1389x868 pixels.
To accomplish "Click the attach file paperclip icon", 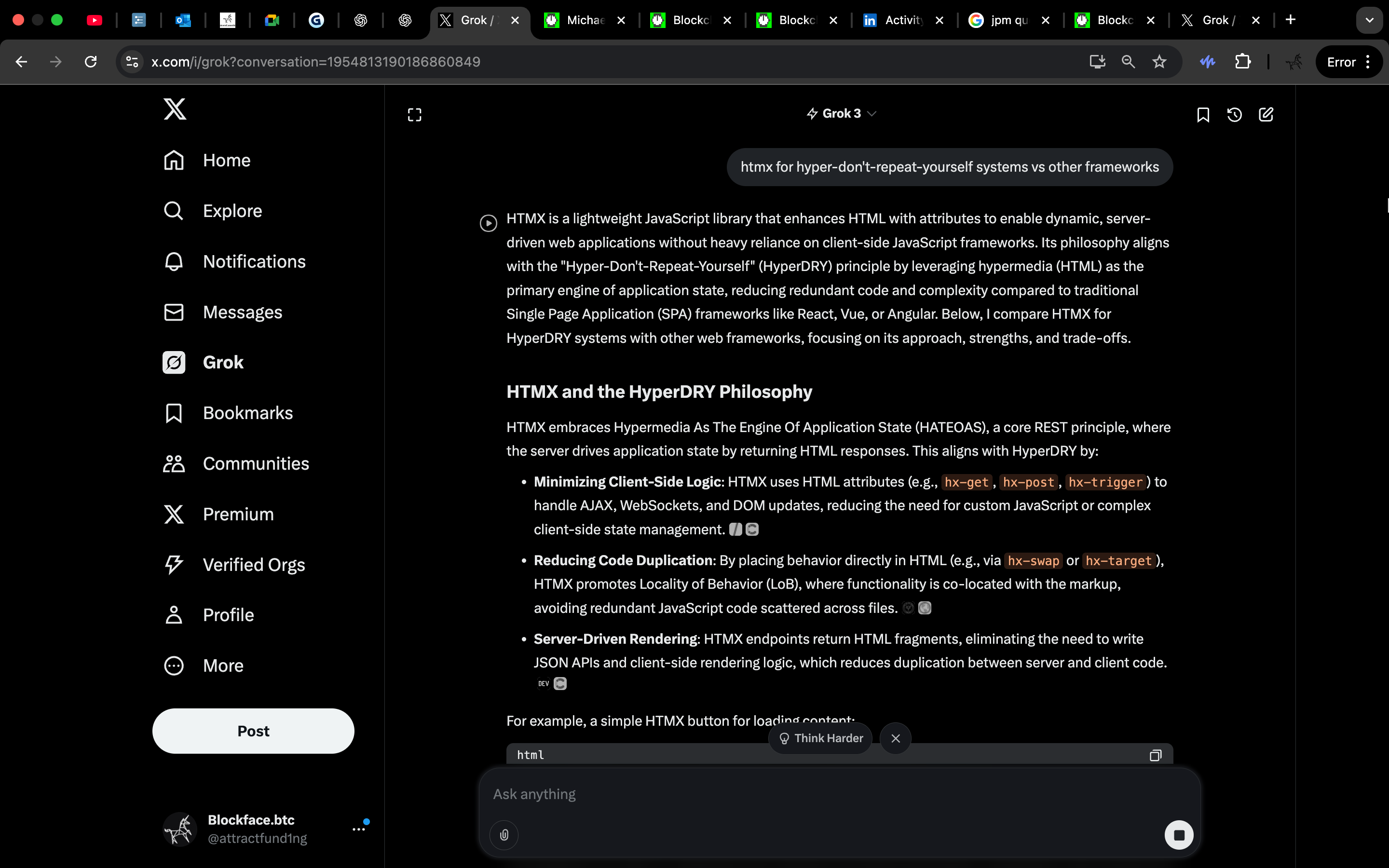I will tap(504, 835).
